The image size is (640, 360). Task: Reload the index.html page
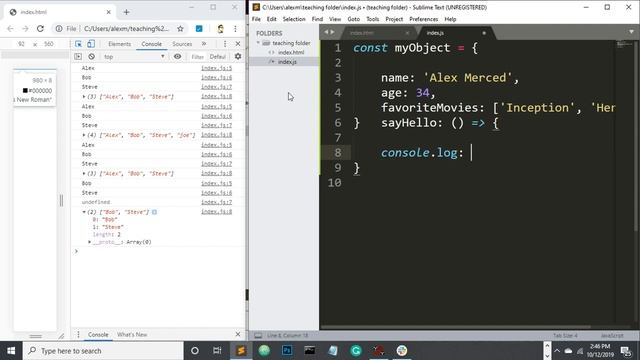(40, 29)
